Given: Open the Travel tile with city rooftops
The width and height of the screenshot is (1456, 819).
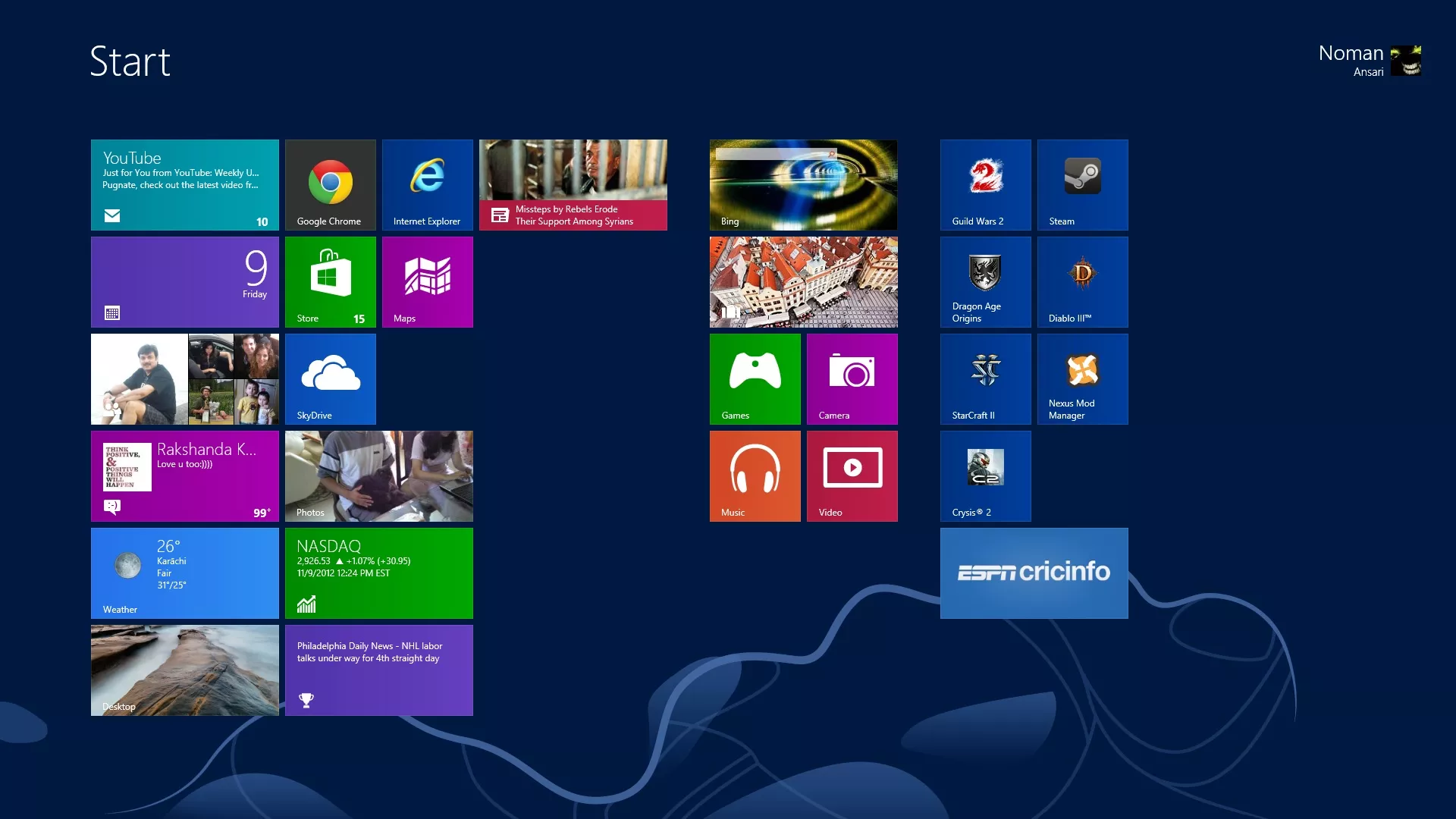Looking at the screenshot, I should click(804, 282).
